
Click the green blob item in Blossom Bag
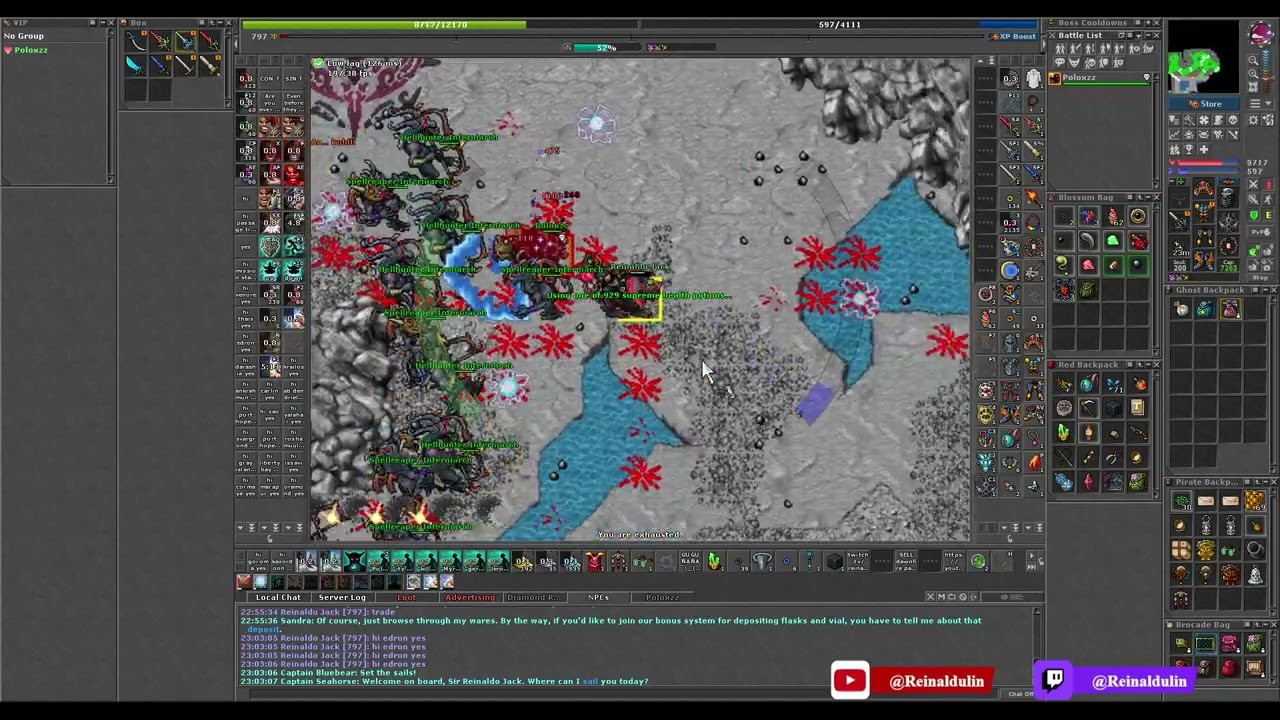(x=1113, y=241)
